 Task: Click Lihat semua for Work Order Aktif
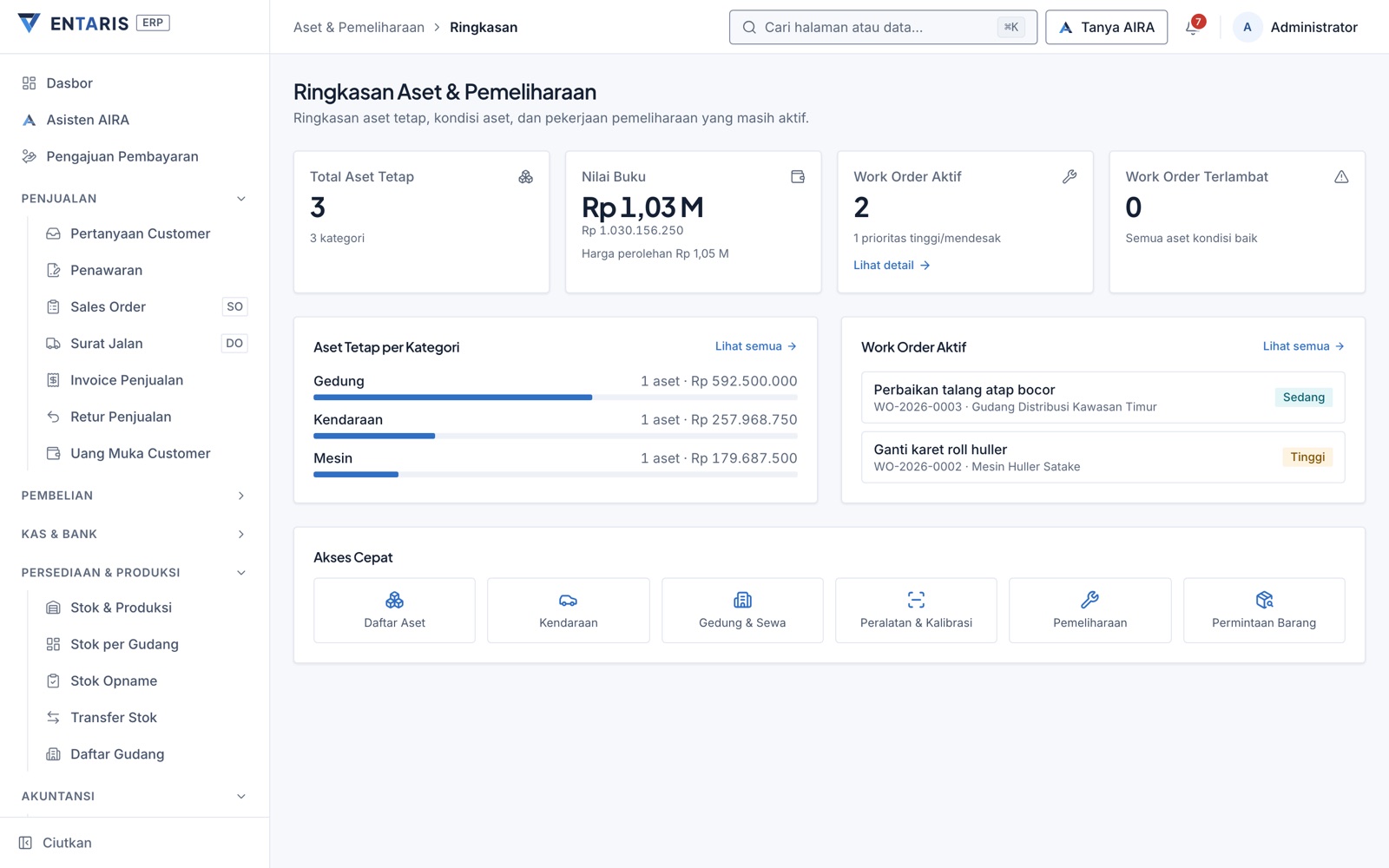click(1304, 346)
